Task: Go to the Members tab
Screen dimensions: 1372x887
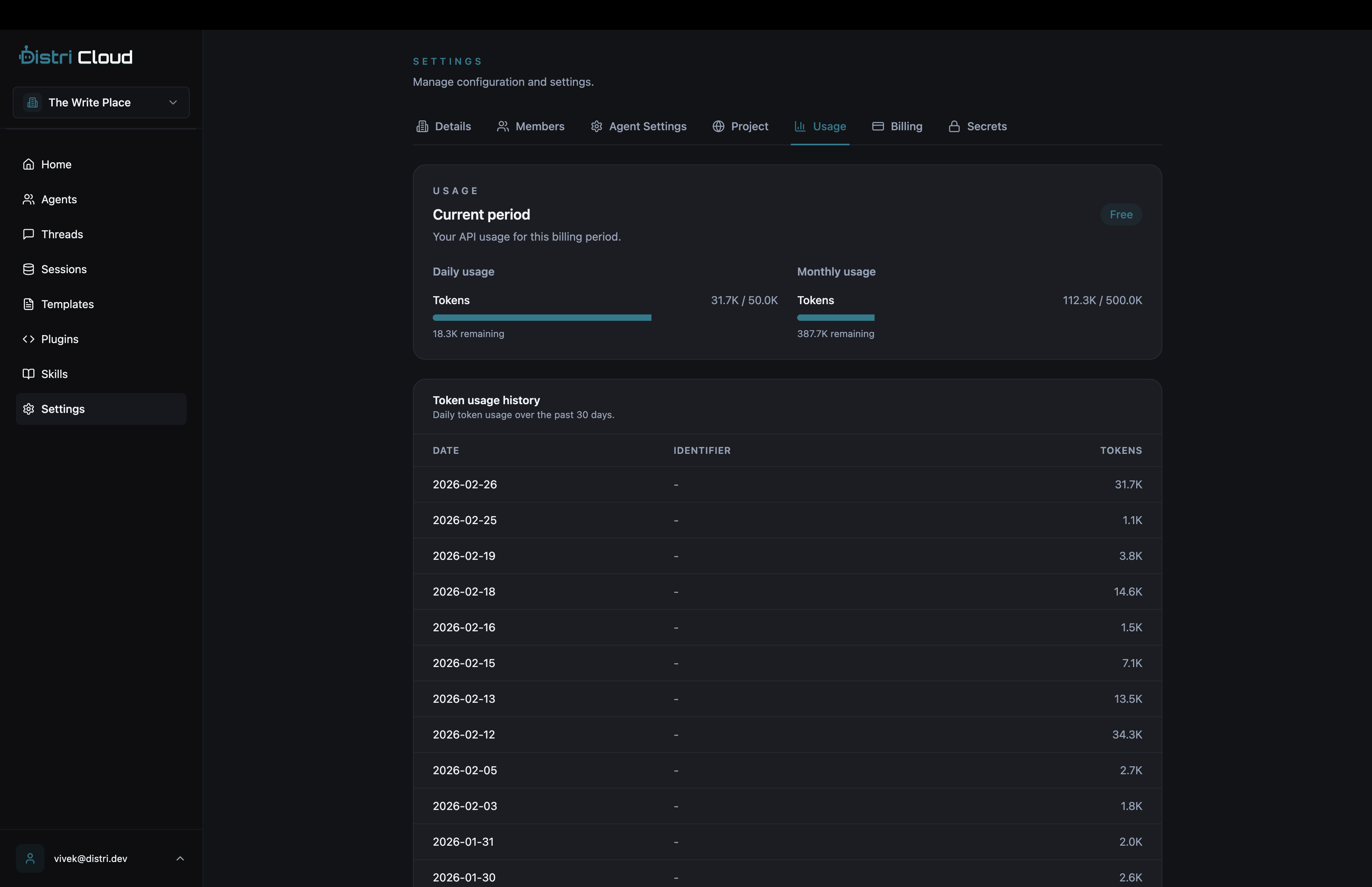Action: coord(530,126)
